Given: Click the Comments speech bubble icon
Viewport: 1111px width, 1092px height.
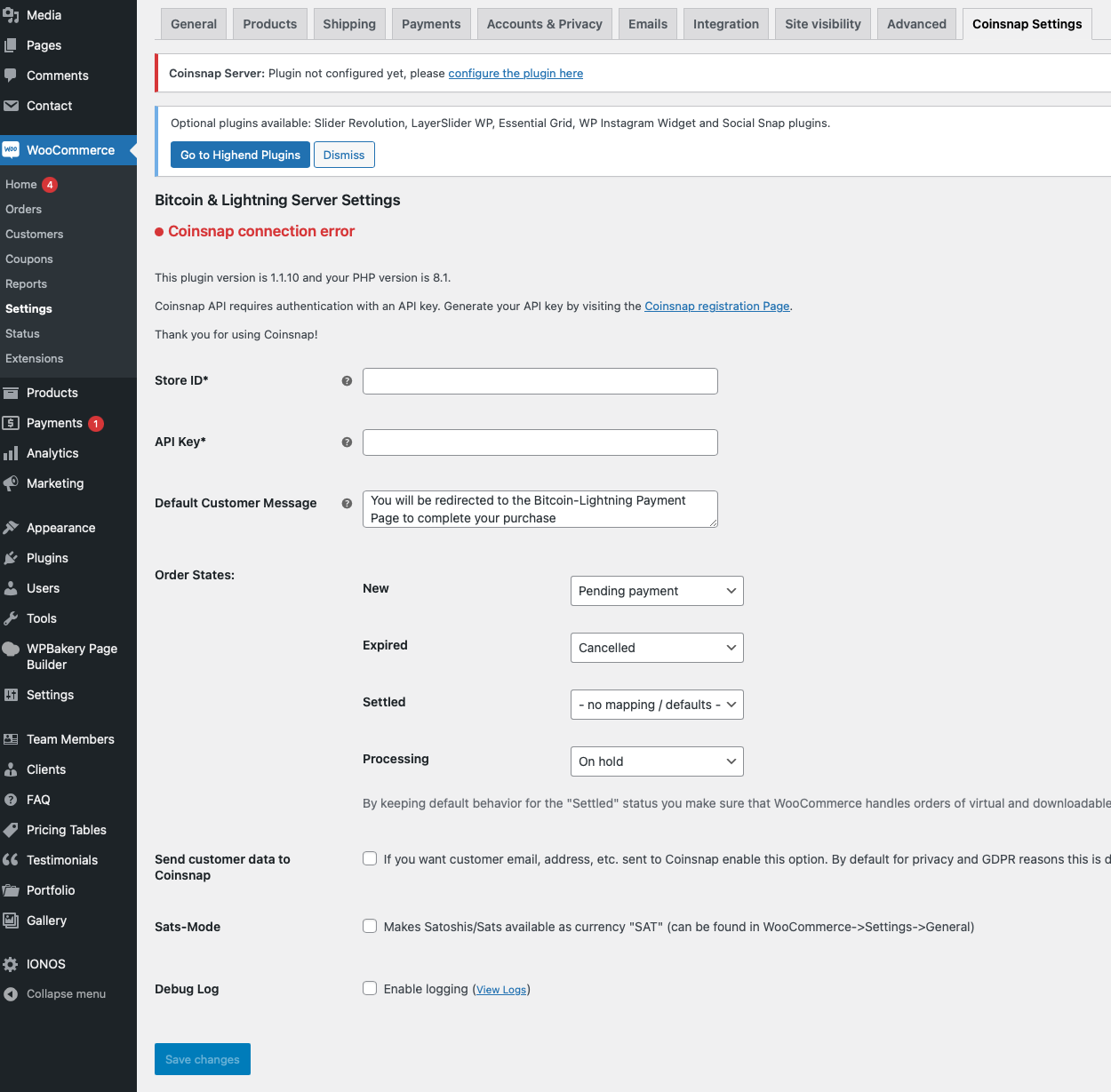Looking at the screenshot, I should 11,76.
